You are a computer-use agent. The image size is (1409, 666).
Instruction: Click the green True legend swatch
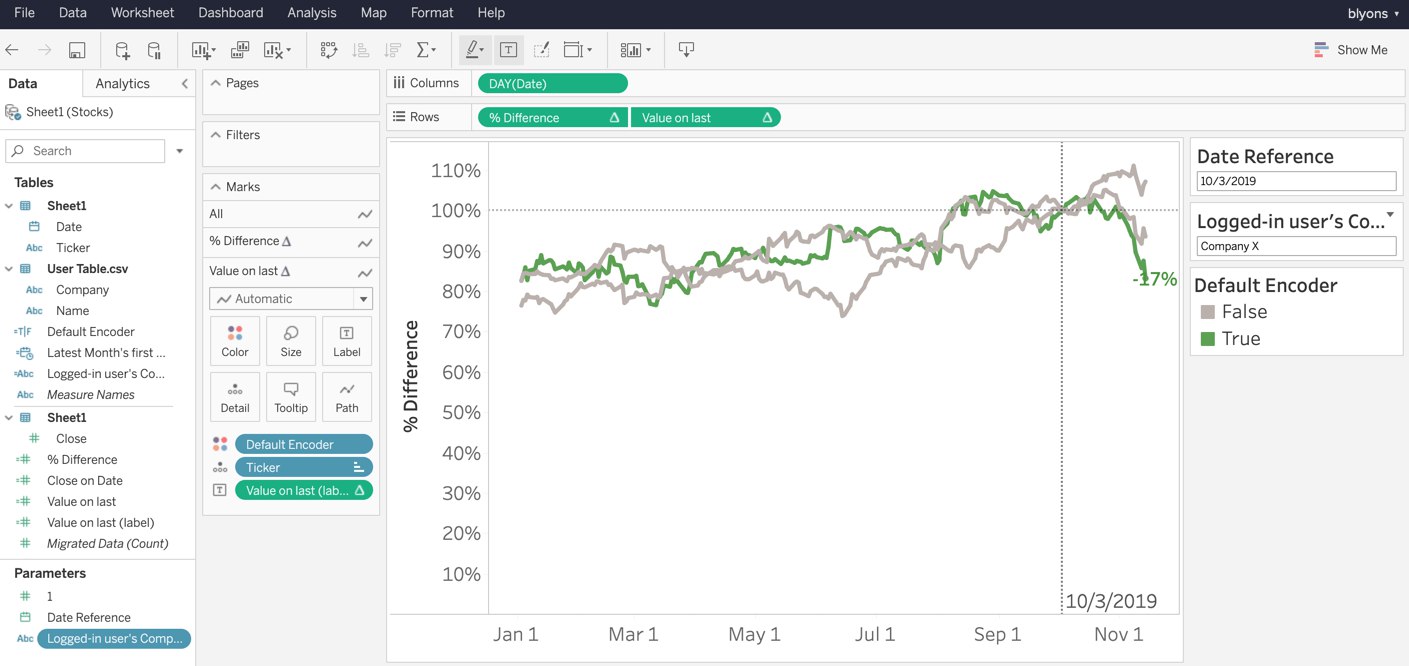click(x=1207, y=339)
